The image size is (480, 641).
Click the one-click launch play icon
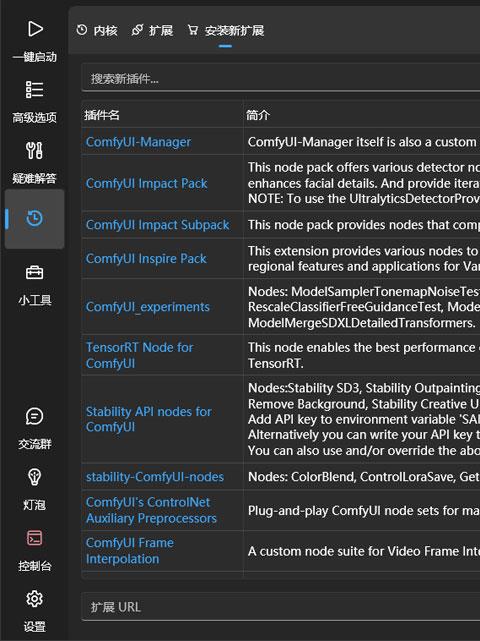(35, 29)
